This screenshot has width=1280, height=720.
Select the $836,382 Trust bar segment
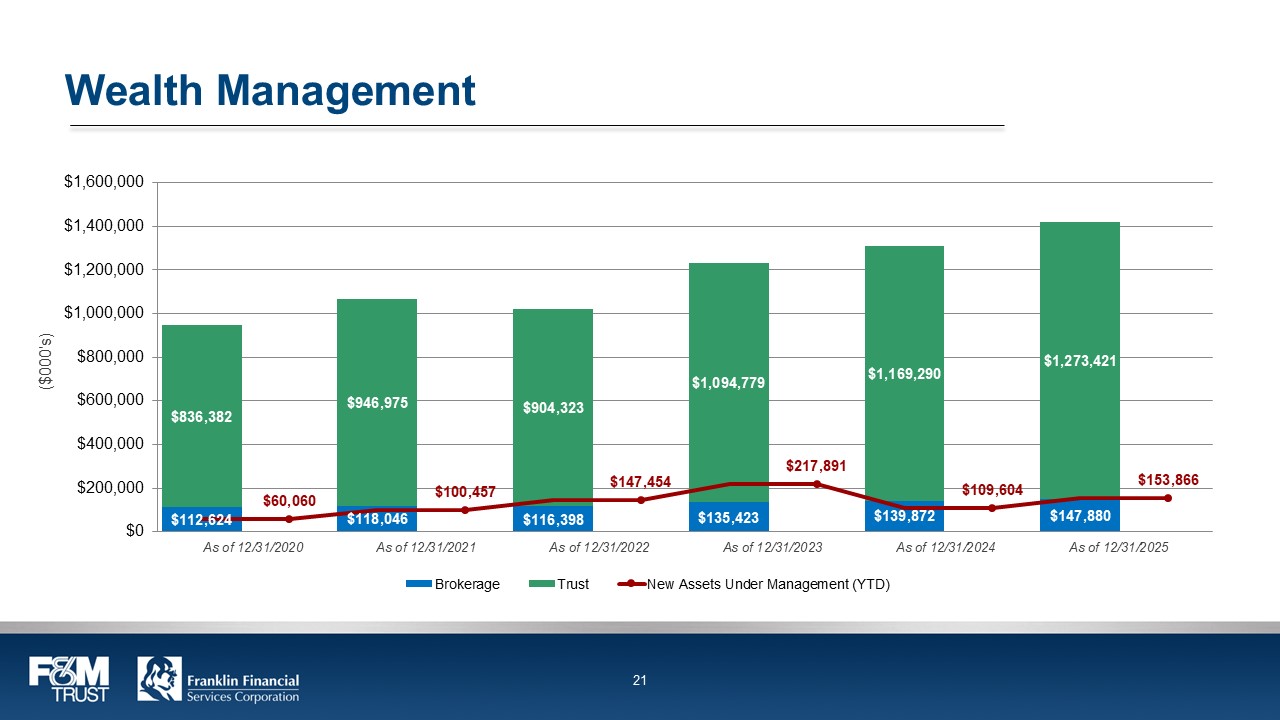202,416
